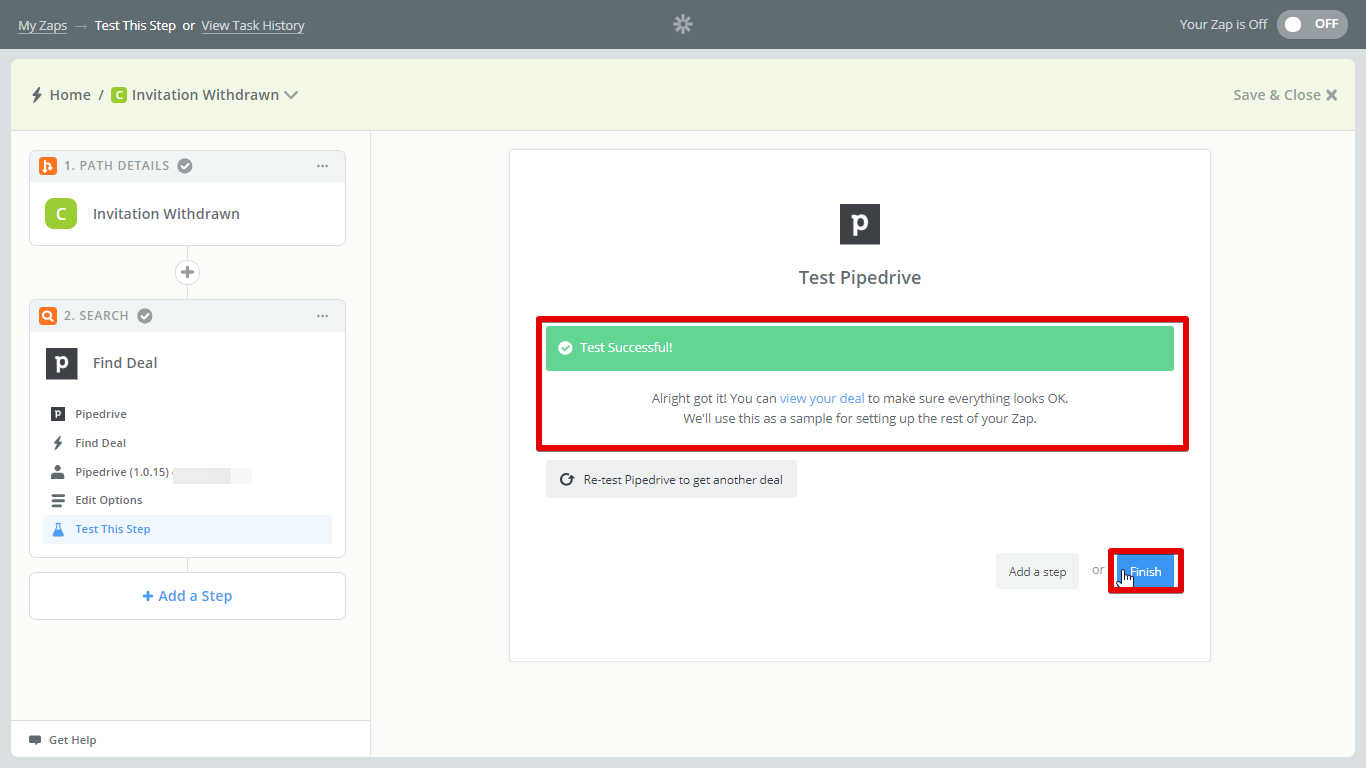Expand the Invitation Withdrawn path dropdown
1366x768 pixels.
click(x=291, y=95)
